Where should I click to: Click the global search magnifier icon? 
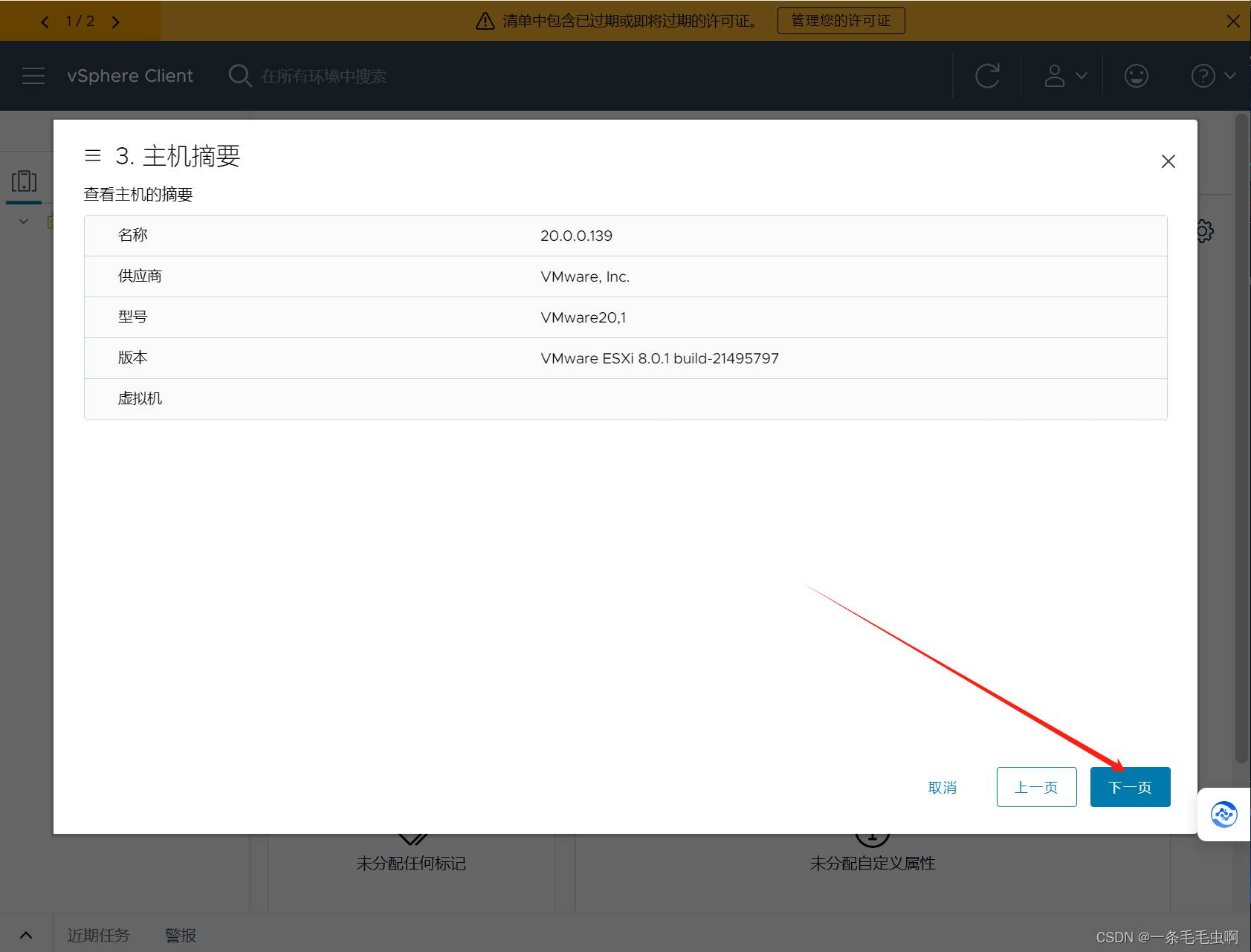239,76
